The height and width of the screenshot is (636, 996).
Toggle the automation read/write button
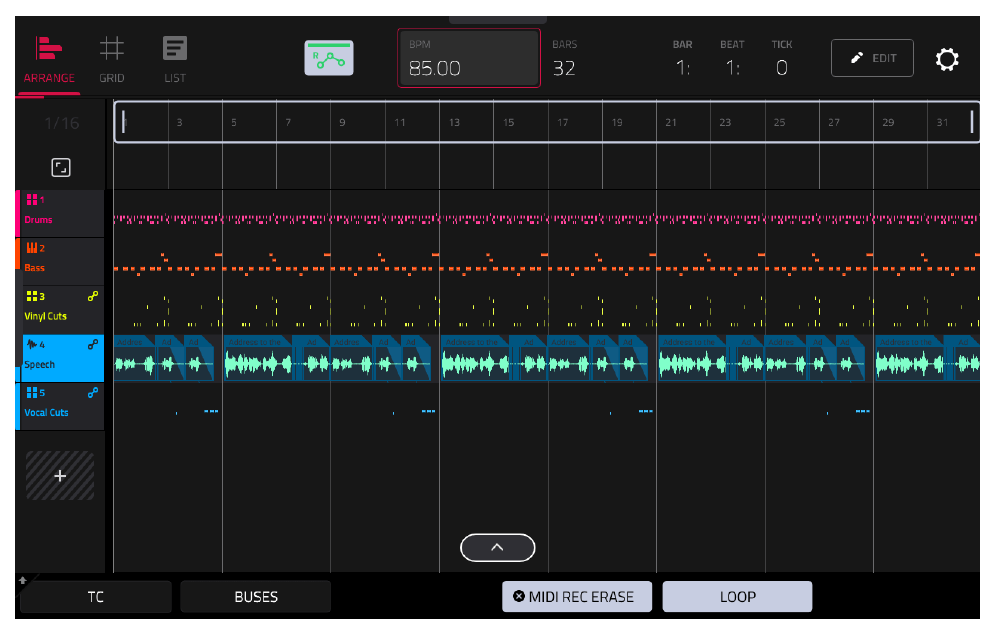pos(329,58)
